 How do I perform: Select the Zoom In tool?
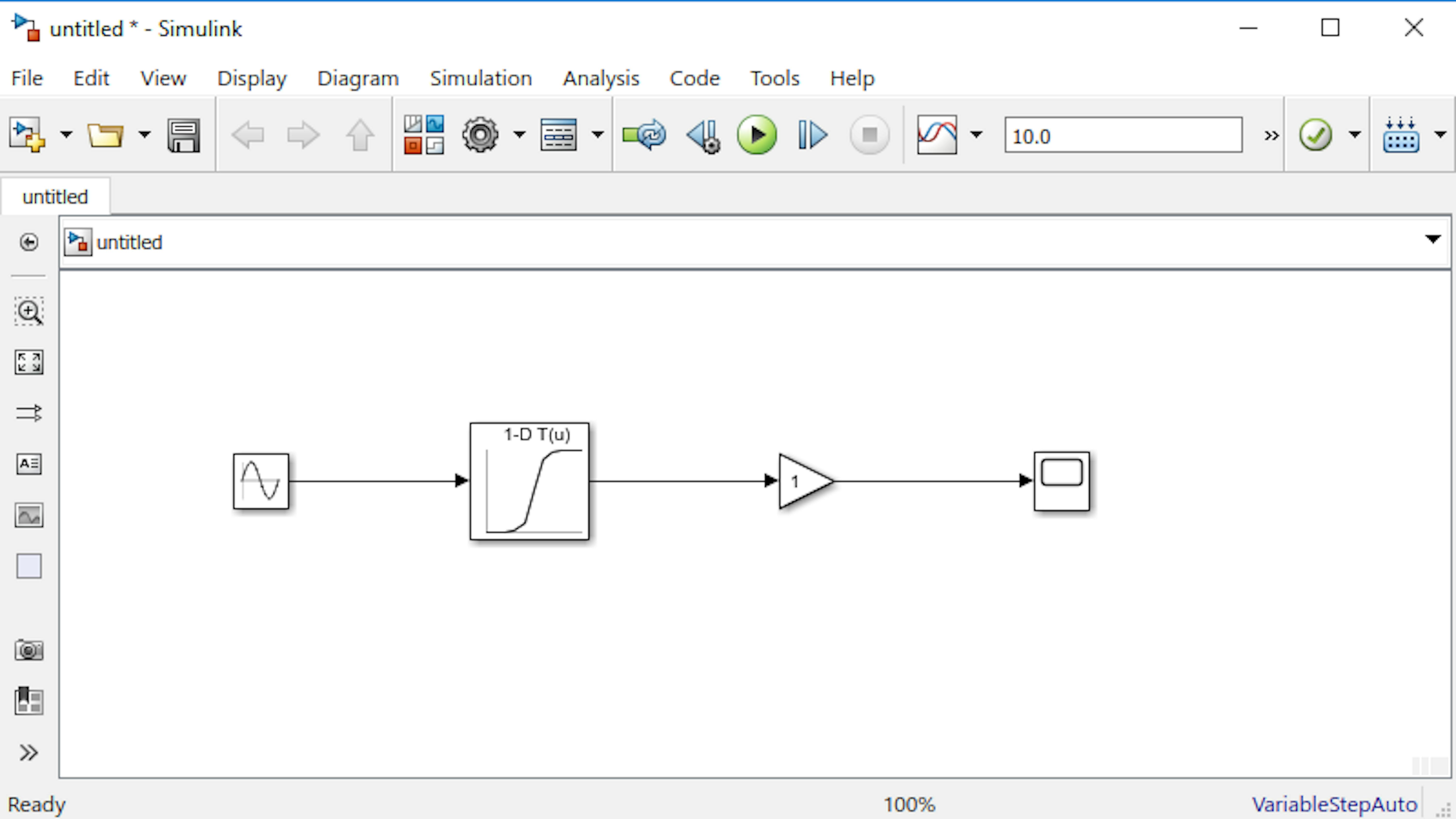tap(29, 311)
